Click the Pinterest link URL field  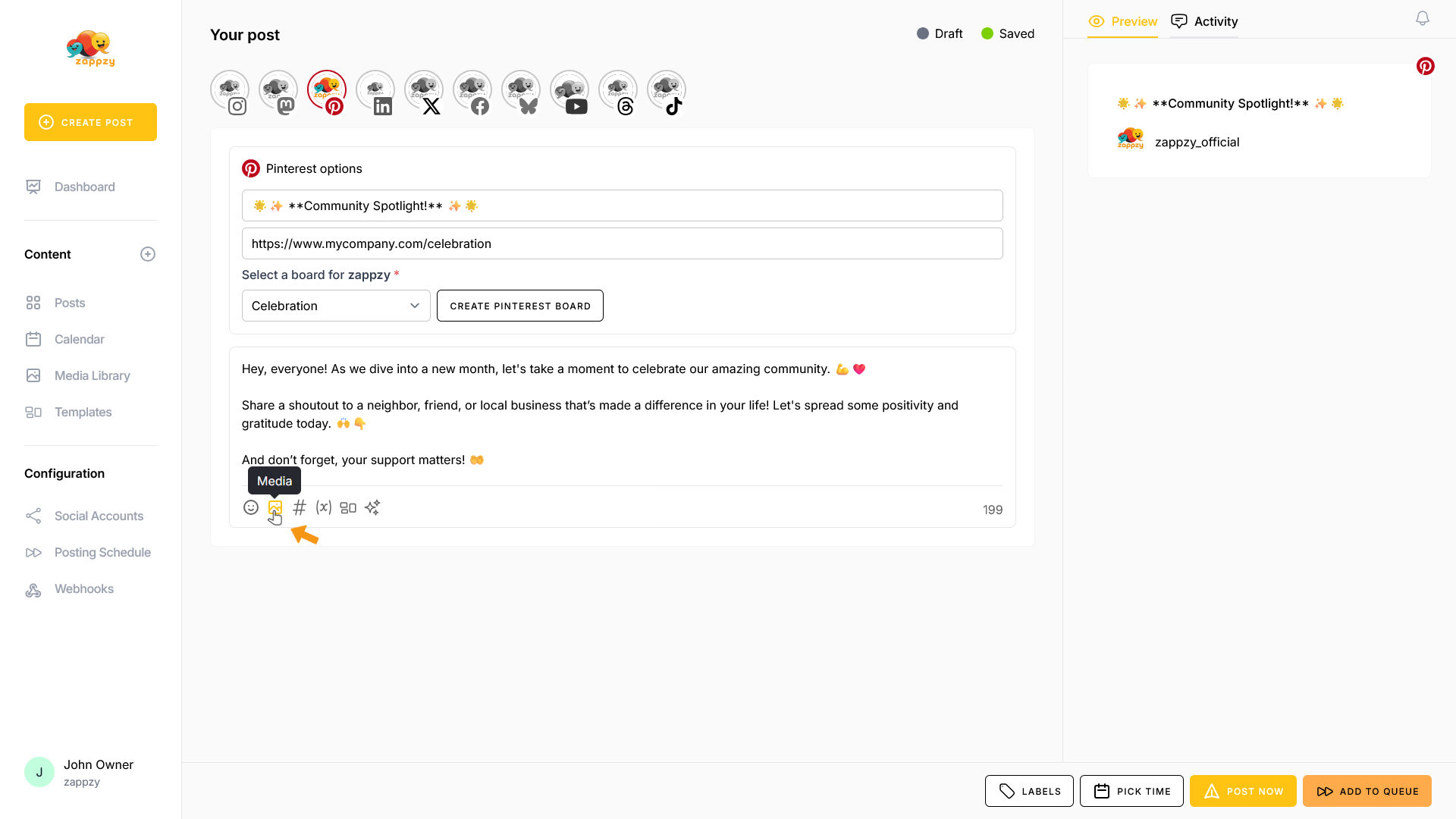622,244
